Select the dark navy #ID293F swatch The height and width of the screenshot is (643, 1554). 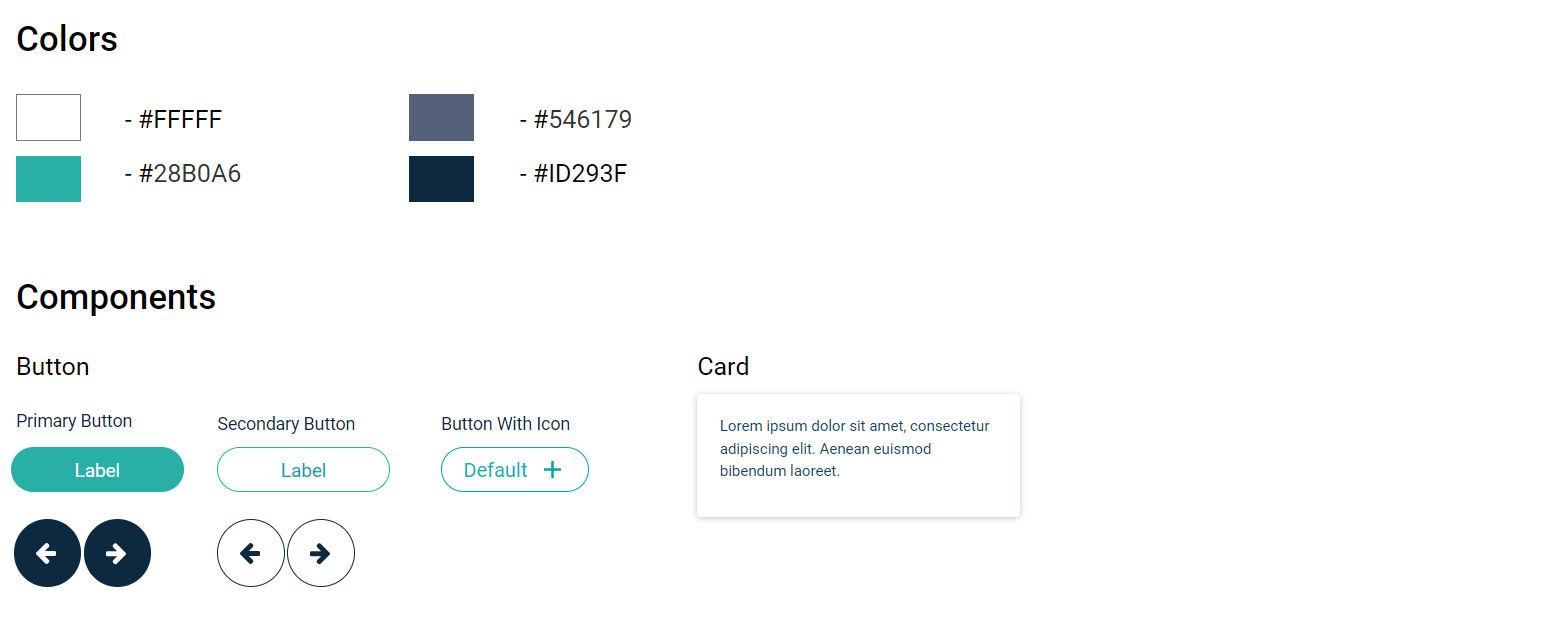pos(441,179)
